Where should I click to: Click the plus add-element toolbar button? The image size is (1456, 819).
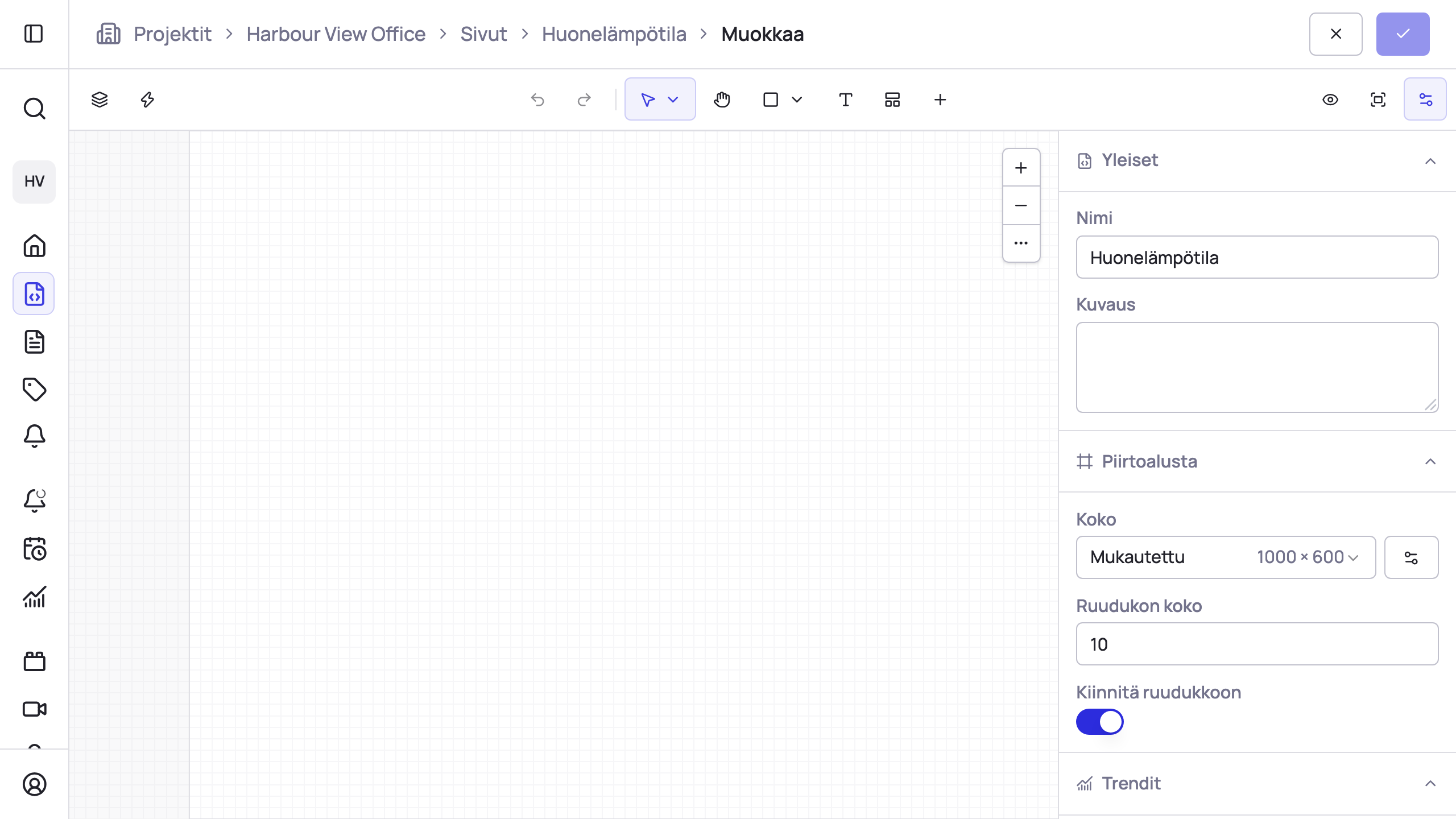click(940, 100)
